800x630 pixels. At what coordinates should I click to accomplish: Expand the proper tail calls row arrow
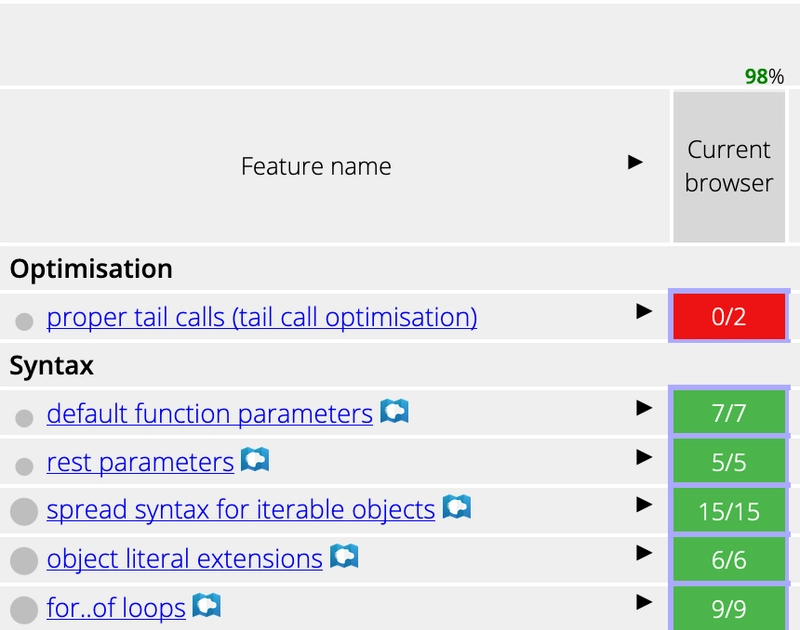coord(645,312)
